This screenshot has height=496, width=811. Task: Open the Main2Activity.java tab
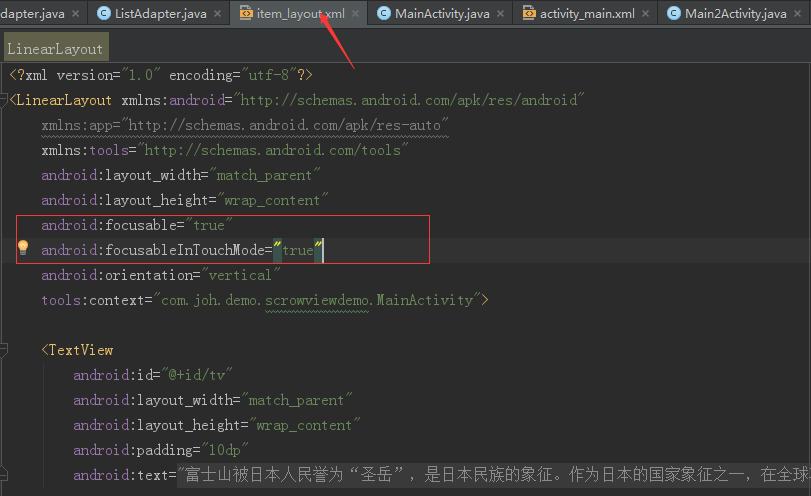(735, 13)
